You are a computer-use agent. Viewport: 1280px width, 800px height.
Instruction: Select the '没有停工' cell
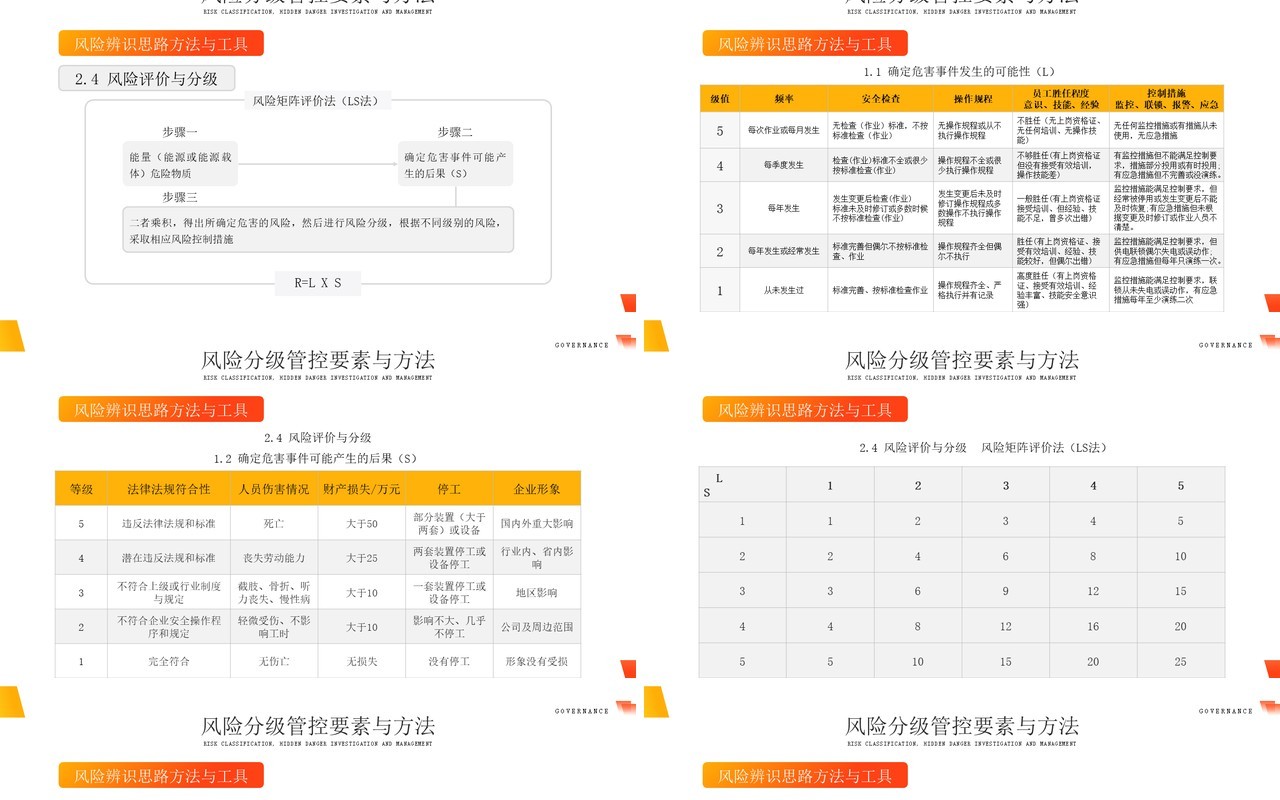pyautogui.click(x=449, y=661)
